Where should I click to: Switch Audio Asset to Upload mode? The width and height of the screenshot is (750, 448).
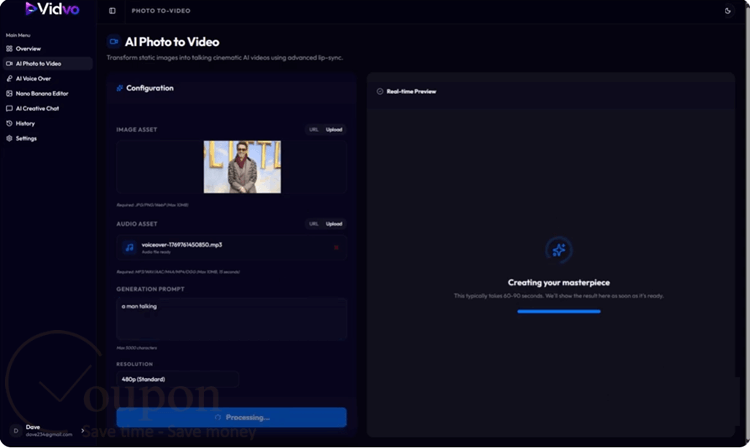334,224
